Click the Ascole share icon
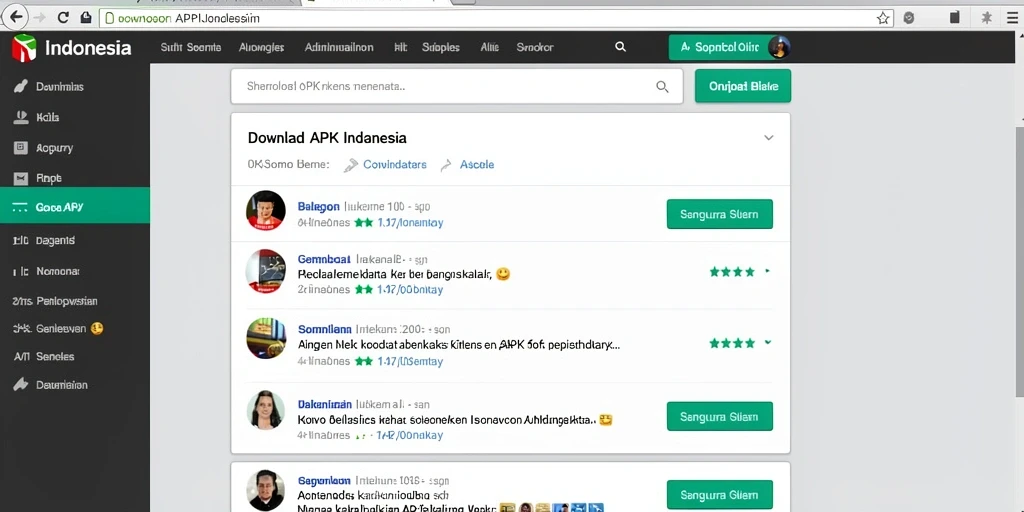The image size is (1024, 512). tap(446, 165)
